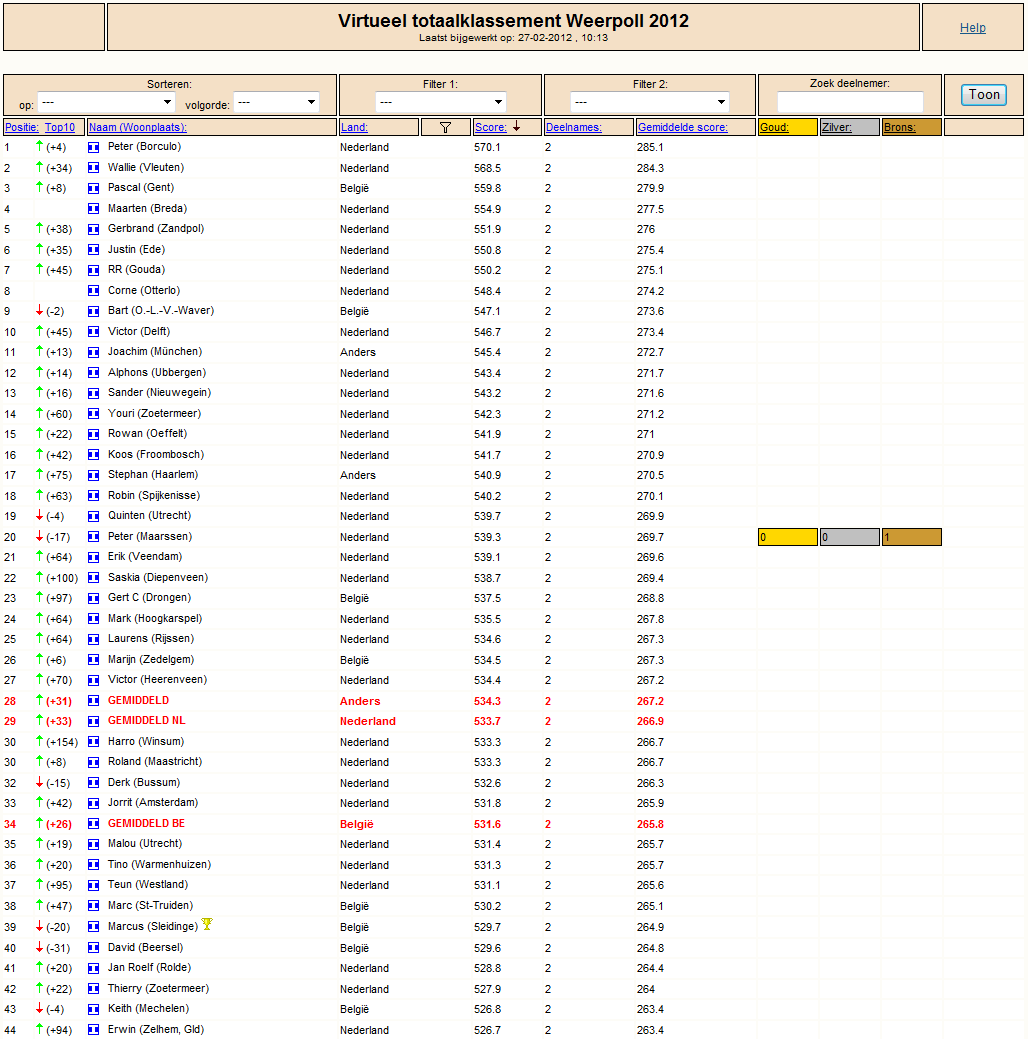Screen dimensions: 1028x1039
Task: Open blue info icon for Erwin (Zelhem, Gld)
Action: coord(93,1030)
